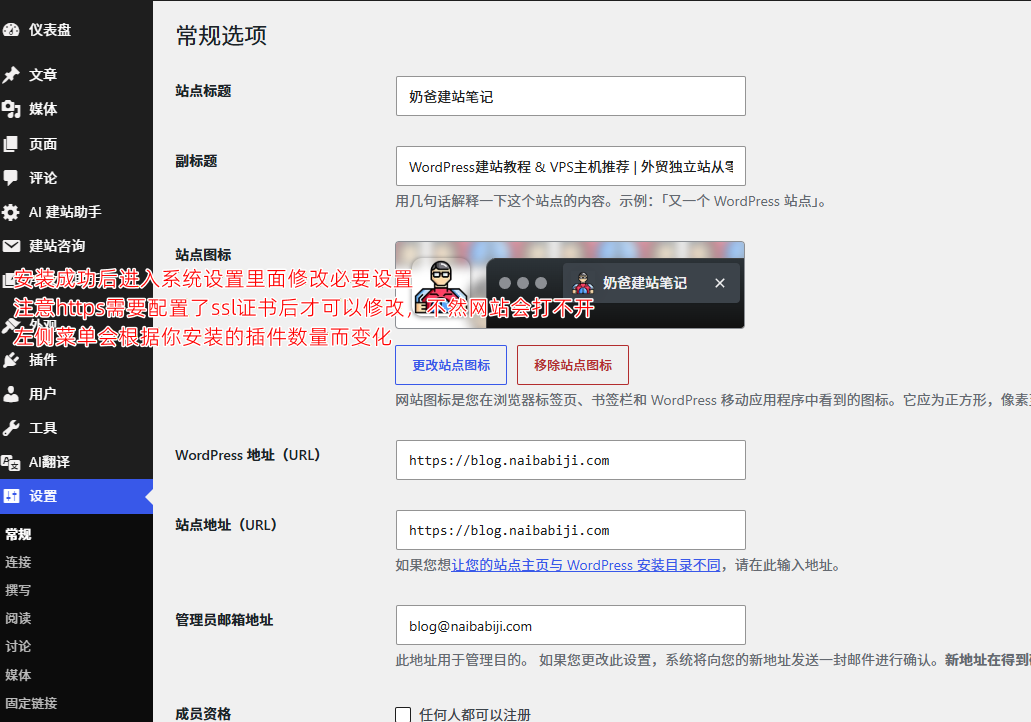Open 媒体 menu in main sidebar
This screenshot has width=1031, height=722.
click(x=43, y=109)
